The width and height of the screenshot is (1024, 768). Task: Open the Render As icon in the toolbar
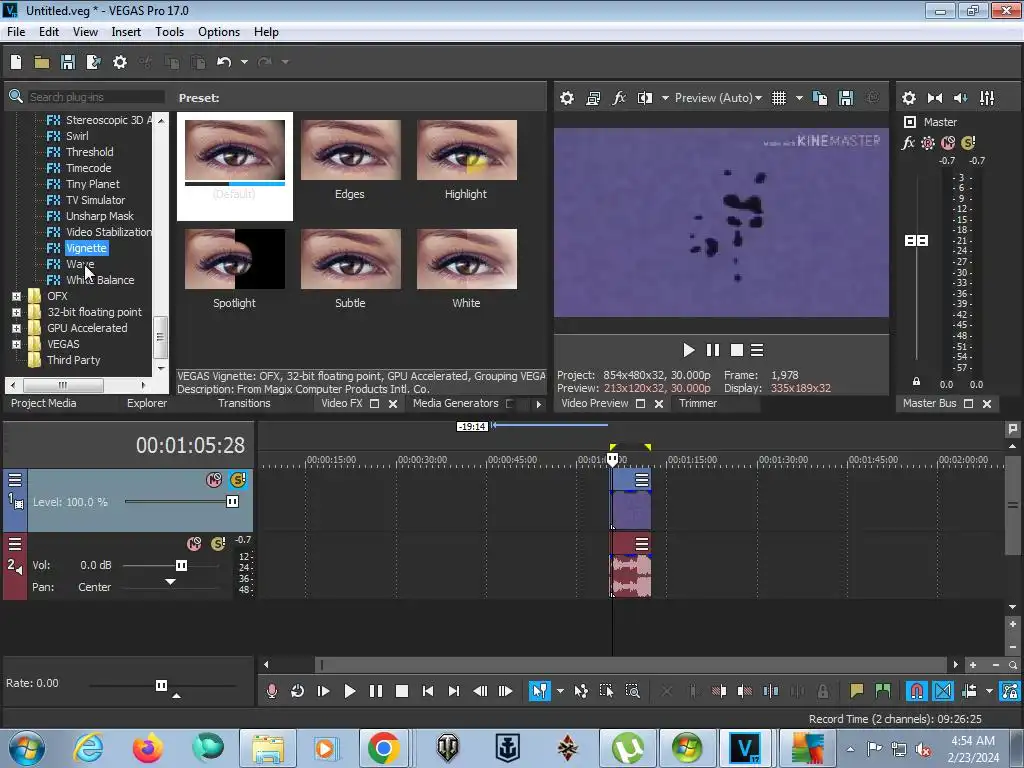pos(93,62)
